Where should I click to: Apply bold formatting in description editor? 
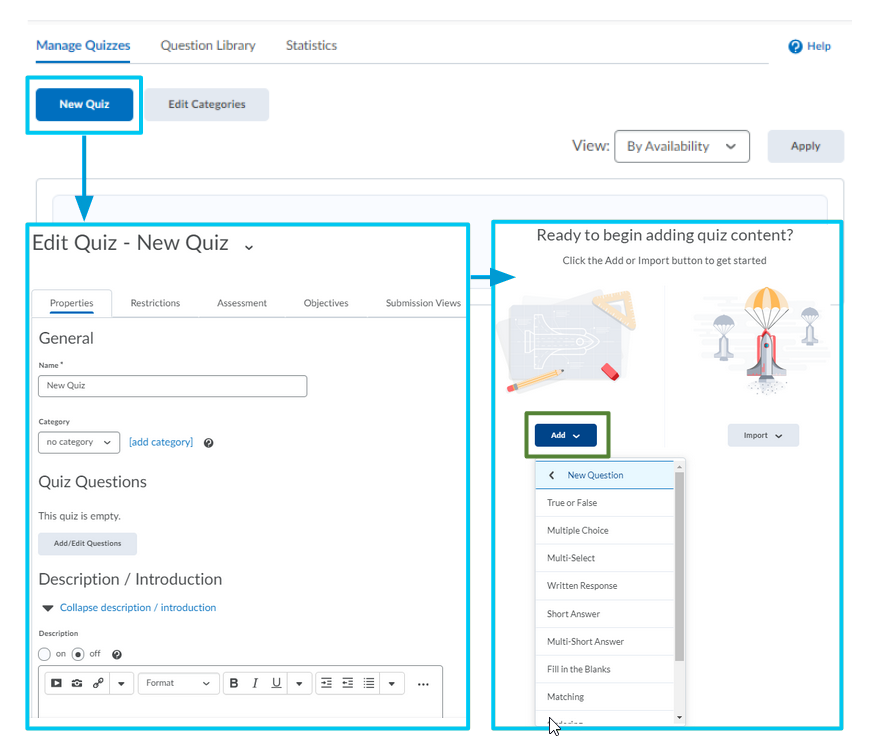(x=234, y=683)
